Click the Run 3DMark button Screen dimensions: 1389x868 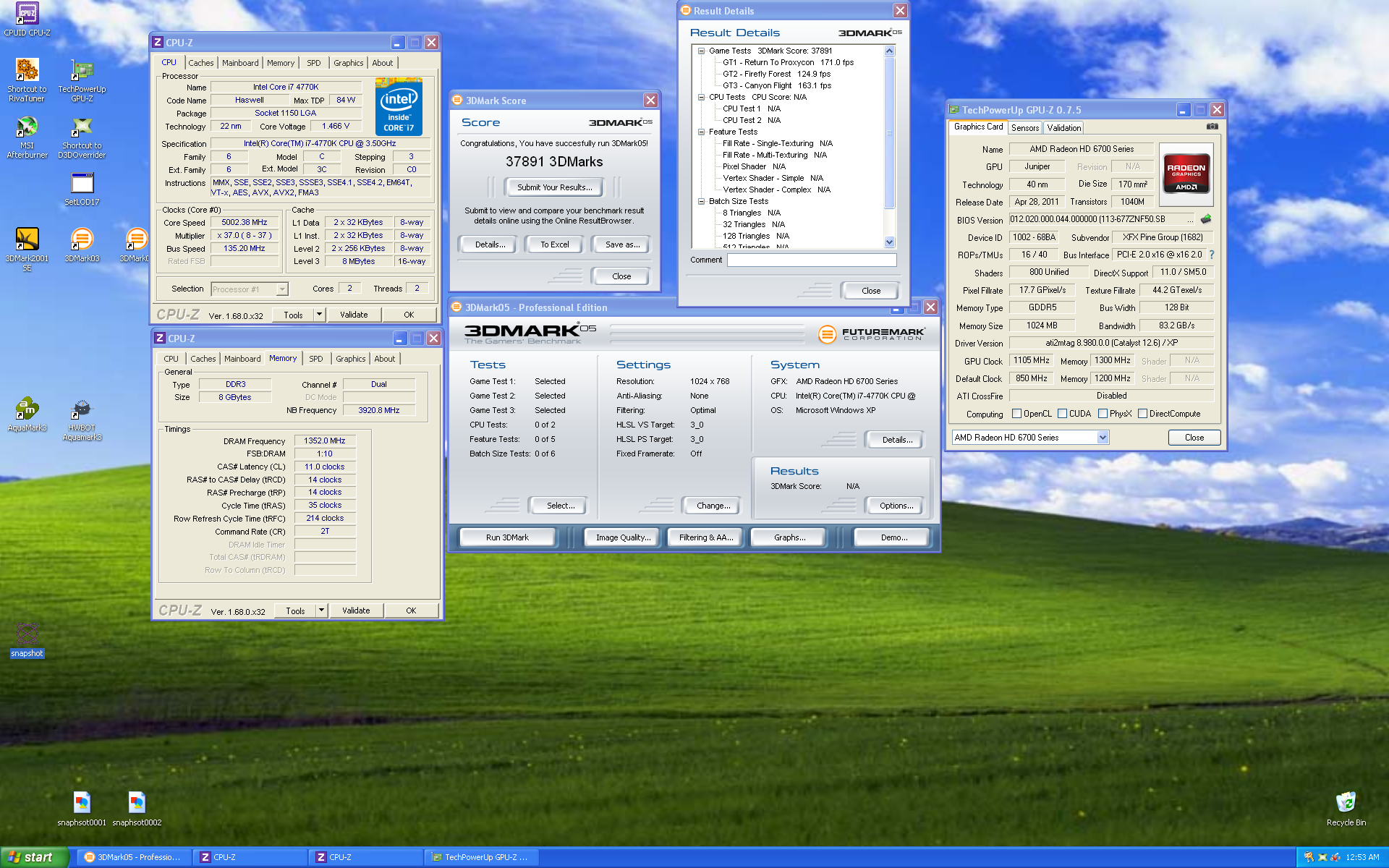(507, 537)
